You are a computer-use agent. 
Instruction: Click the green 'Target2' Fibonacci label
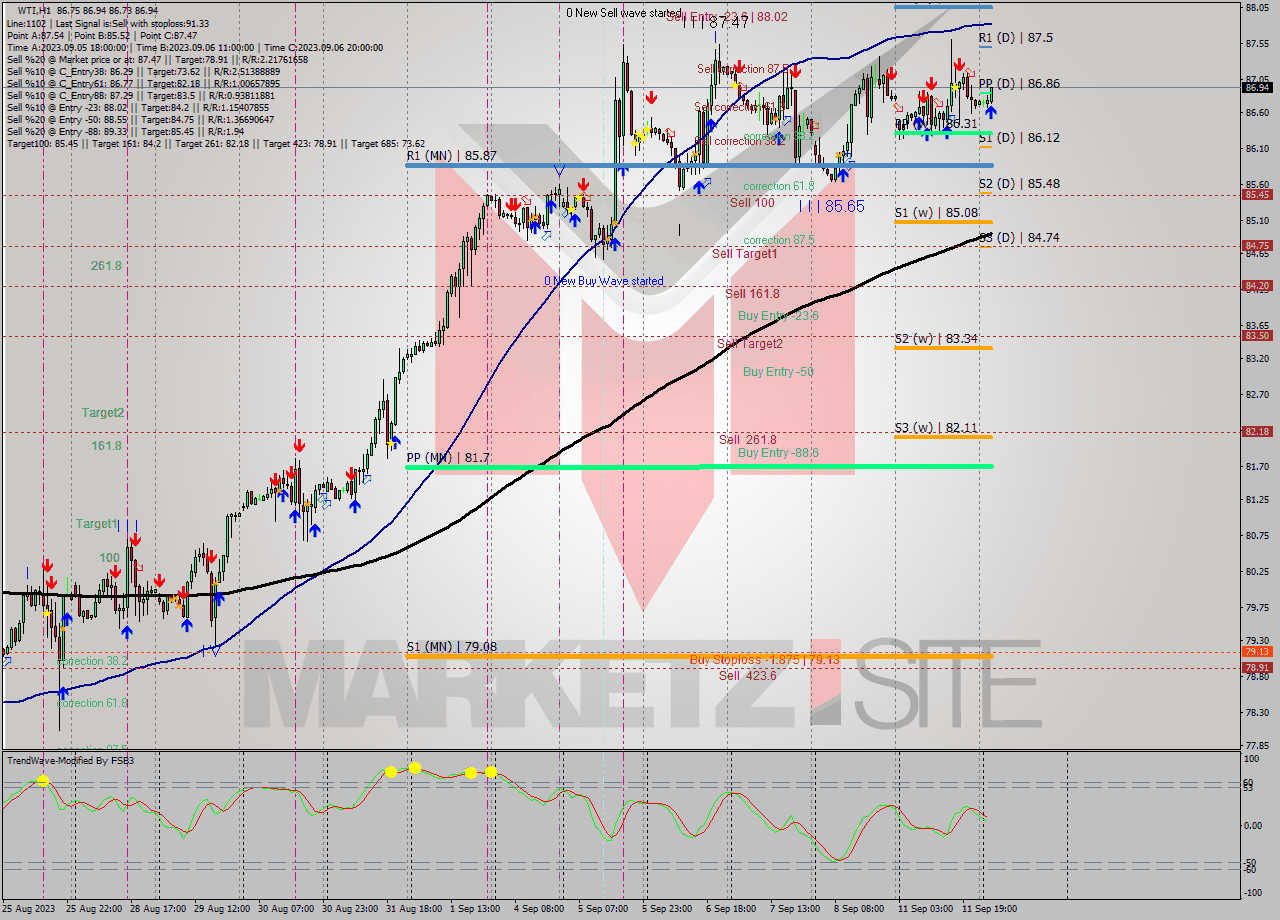(x=103, y=413)
